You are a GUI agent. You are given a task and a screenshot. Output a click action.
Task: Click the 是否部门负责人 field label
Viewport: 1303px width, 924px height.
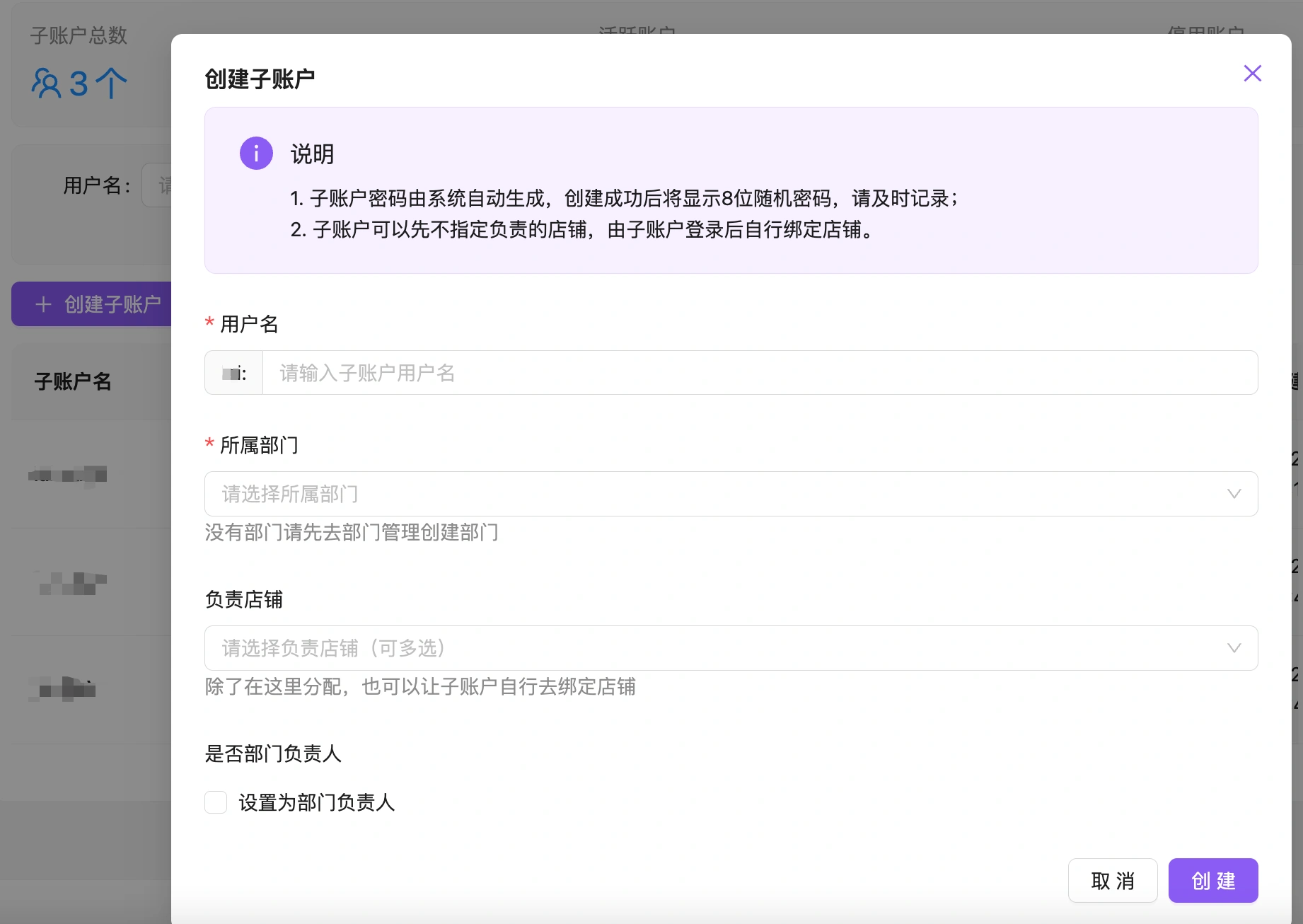(x=273, y=753)
